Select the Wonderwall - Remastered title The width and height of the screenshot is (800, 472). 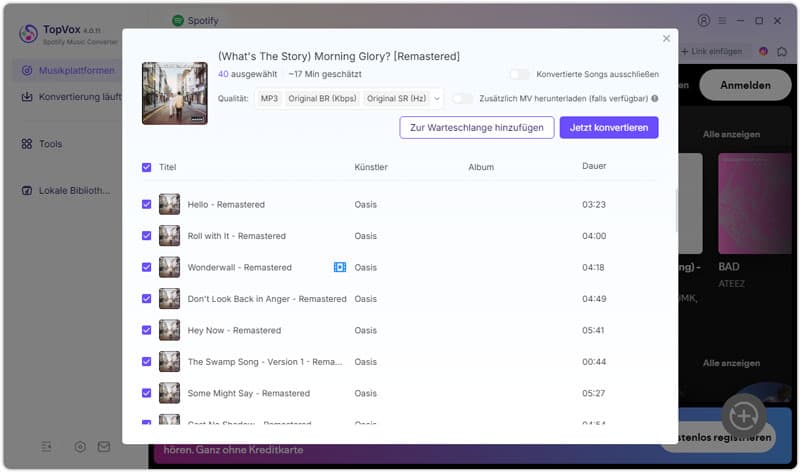239,267
